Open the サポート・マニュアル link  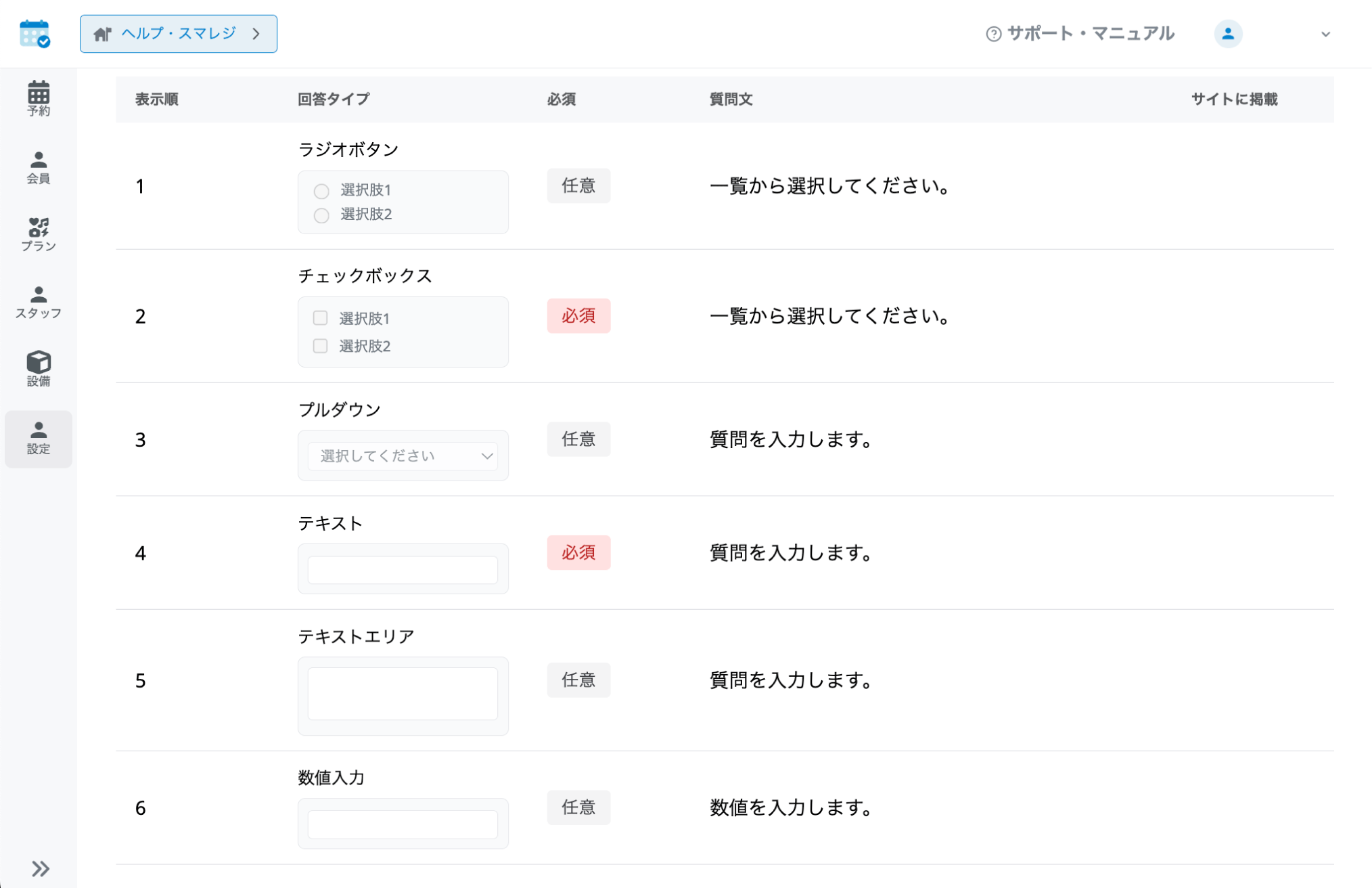[1080, 34]
